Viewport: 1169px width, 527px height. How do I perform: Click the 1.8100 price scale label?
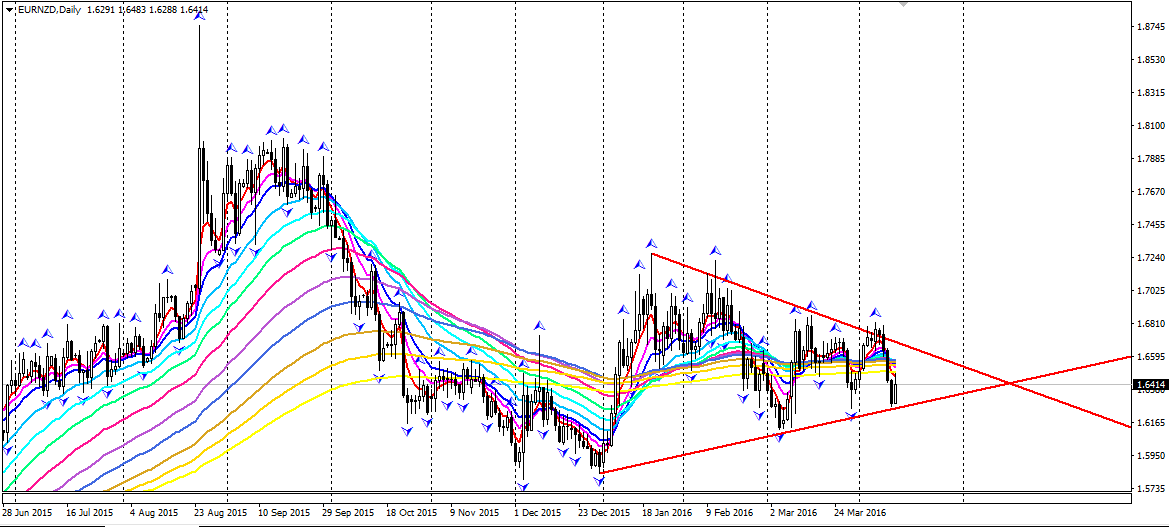click(x=1150, y=126)
